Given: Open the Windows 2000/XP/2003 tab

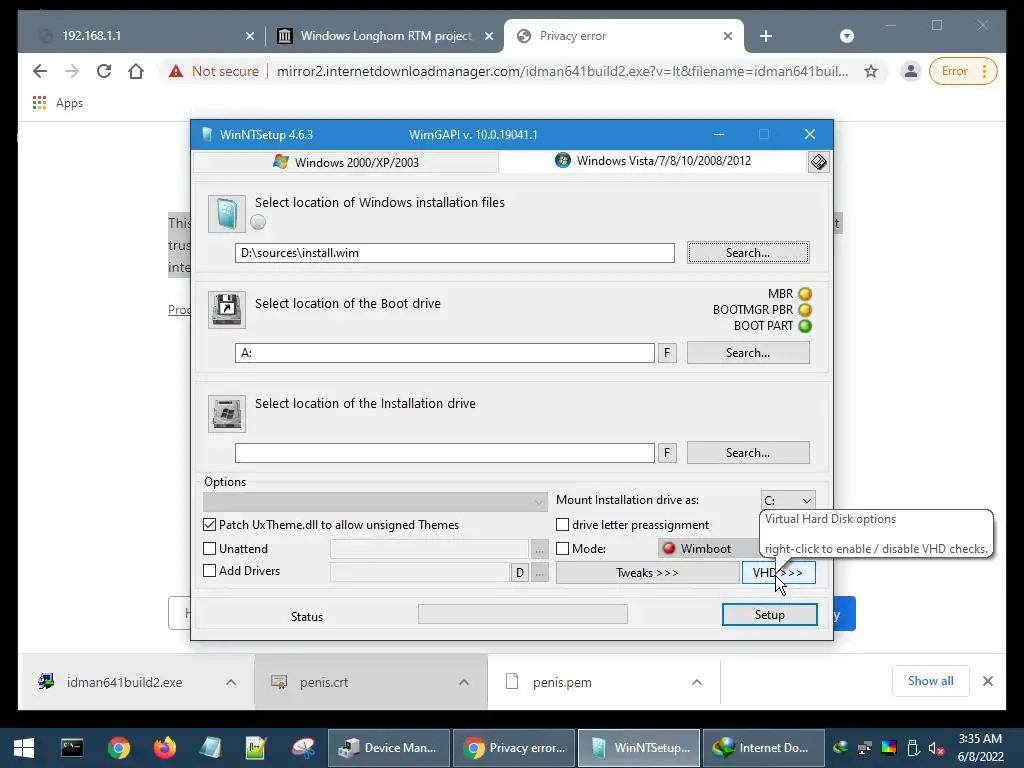Looking at the screenshot, I should click(x=346, y=162).
